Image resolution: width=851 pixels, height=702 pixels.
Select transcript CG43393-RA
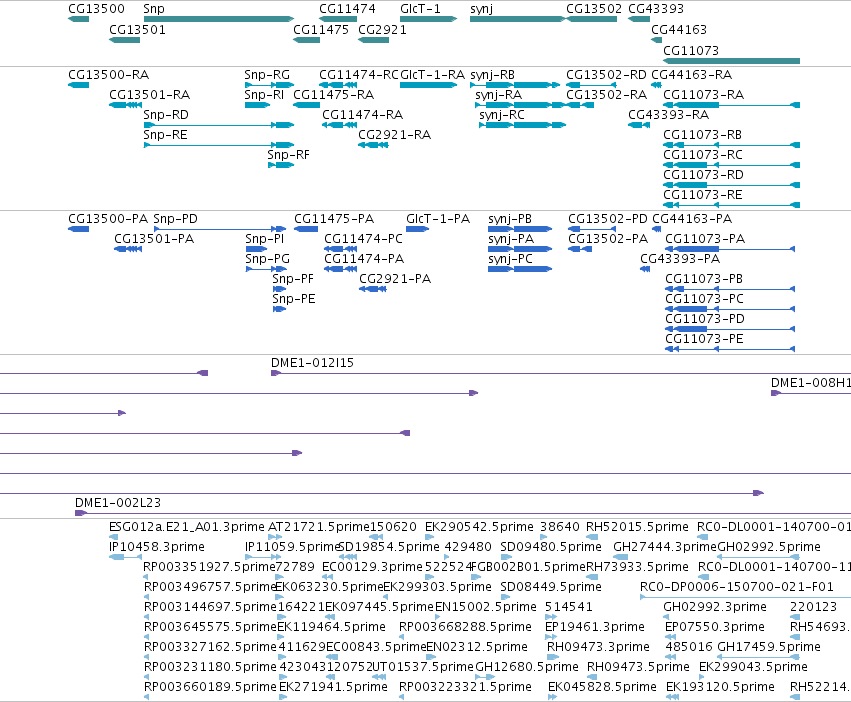(639, 125)
